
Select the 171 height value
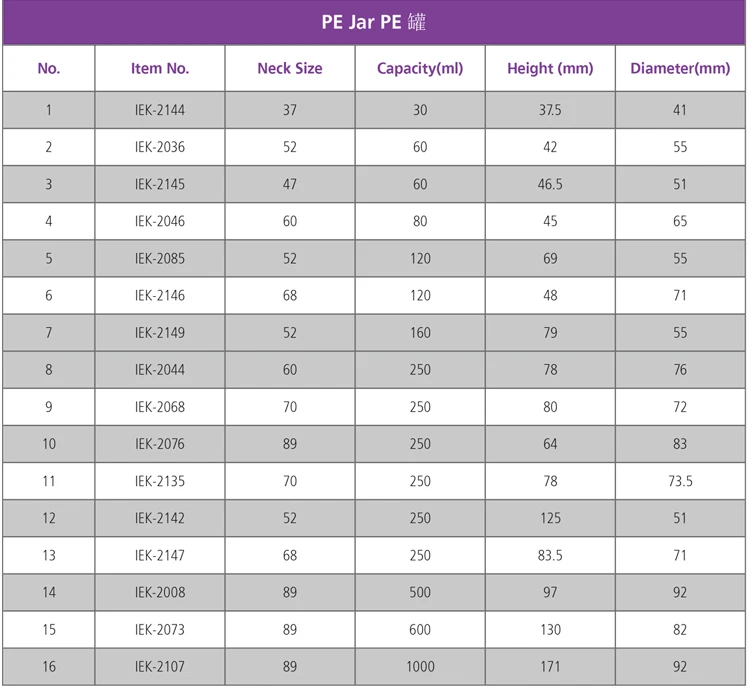(550, 666)
